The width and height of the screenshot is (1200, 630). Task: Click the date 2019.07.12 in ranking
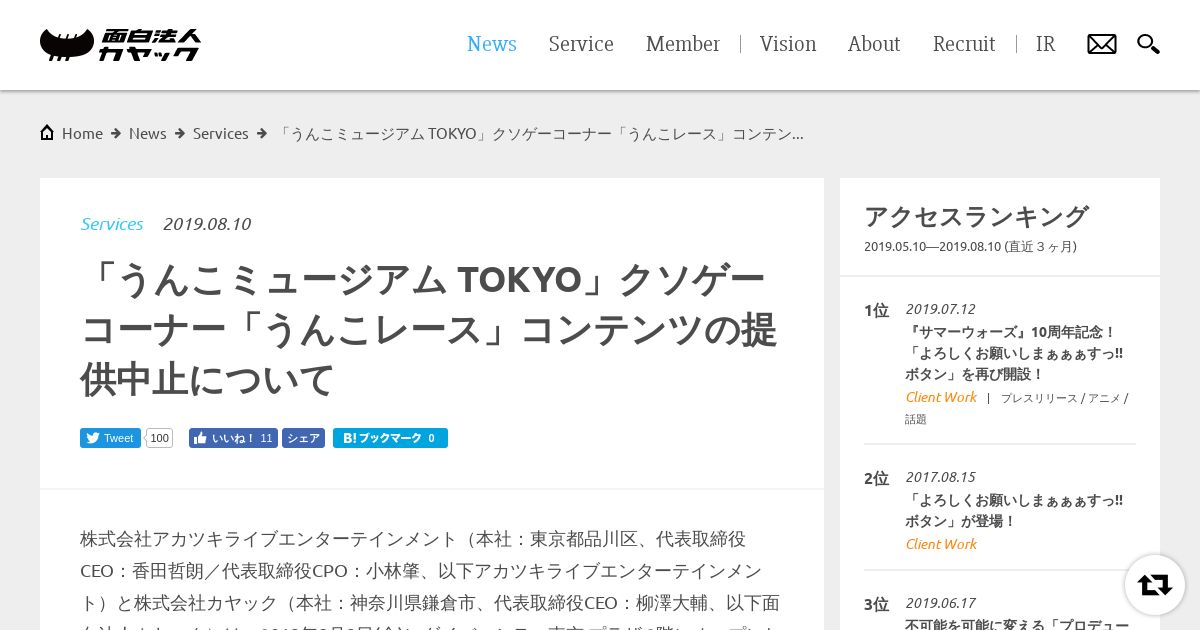pyautogui.click(x=940, y=309)
